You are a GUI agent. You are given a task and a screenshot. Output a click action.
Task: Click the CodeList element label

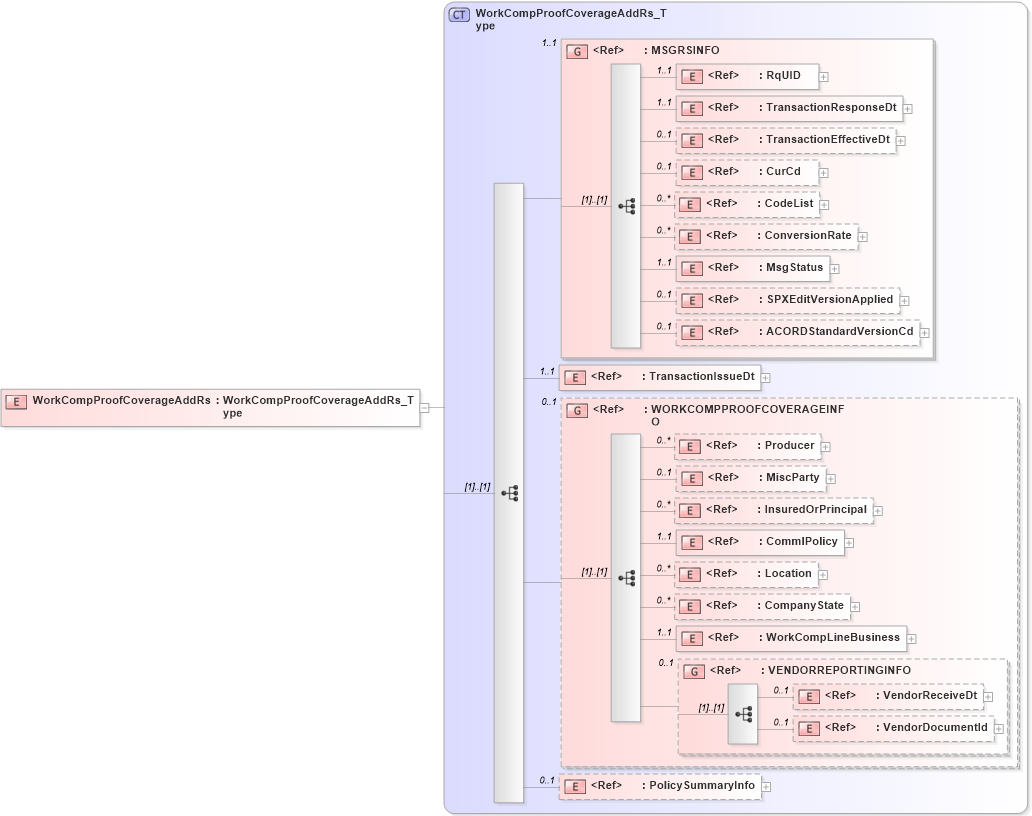click(783, 203)
